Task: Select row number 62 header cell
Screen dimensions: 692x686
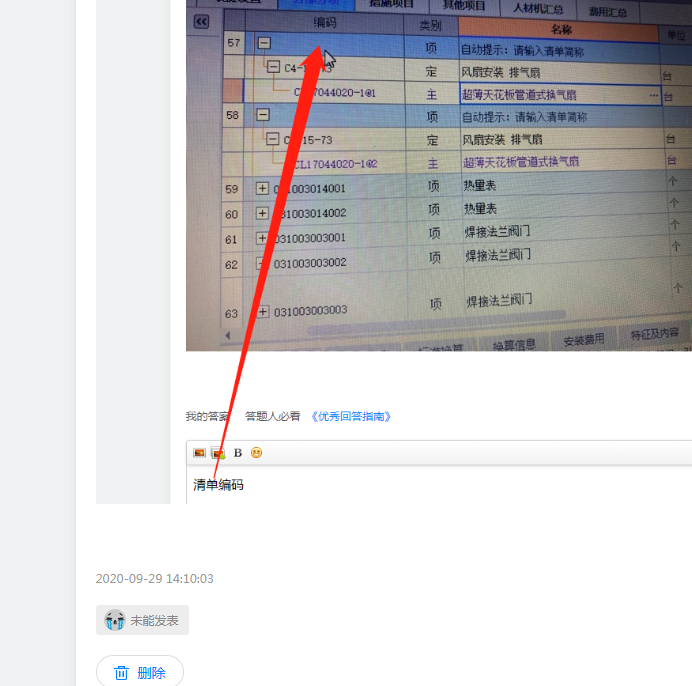Action: point(231,265)
